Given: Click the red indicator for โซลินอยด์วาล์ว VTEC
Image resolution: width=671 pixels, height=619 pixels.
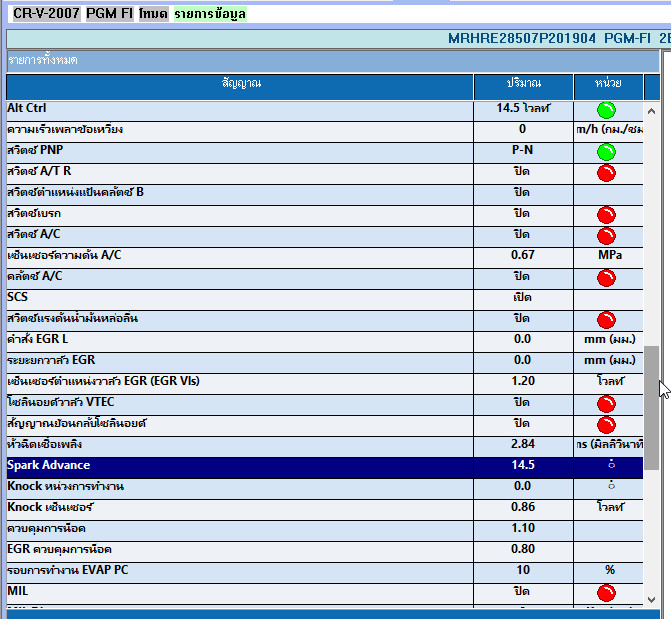Looking at the screenshot, I should [x=606, y=404].
